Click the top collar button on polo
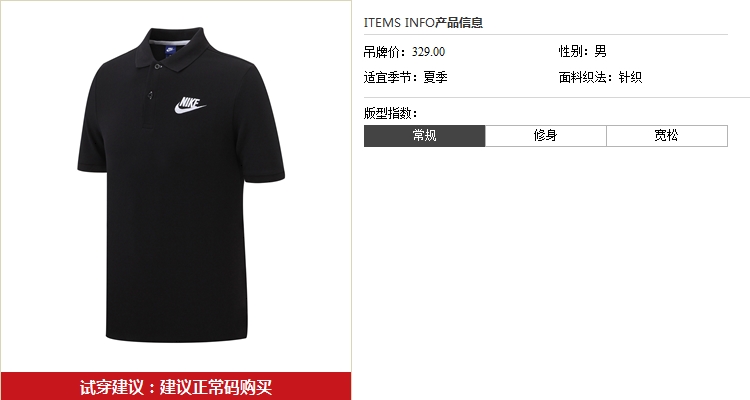Viewport: 750px width, 400px height. [x=158, y=67]
